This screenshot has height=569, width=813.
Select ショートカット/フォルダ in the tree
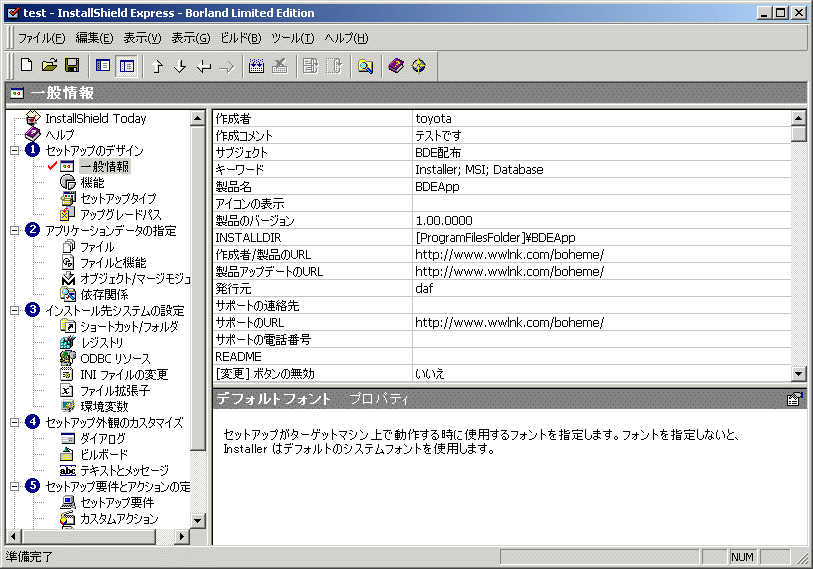click(x=129, y=326)
